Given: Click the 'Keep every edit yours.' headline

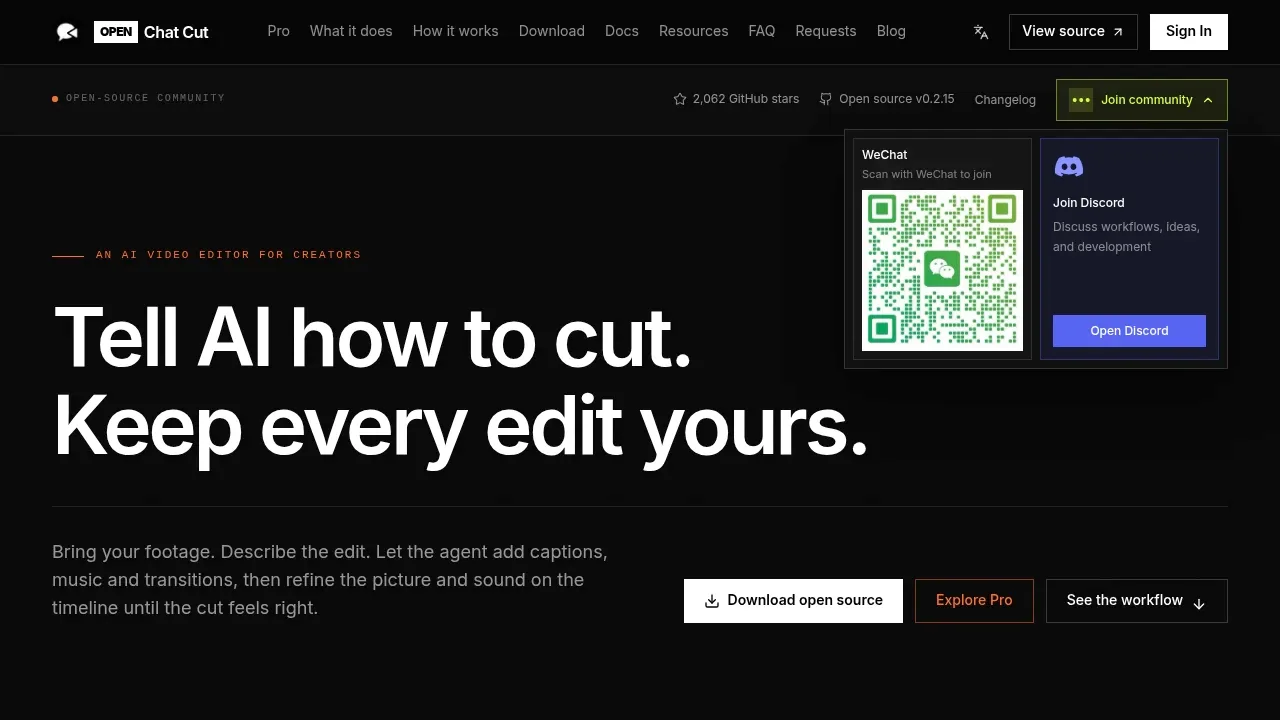Looking at the screenshot, I should coord(460,426).
